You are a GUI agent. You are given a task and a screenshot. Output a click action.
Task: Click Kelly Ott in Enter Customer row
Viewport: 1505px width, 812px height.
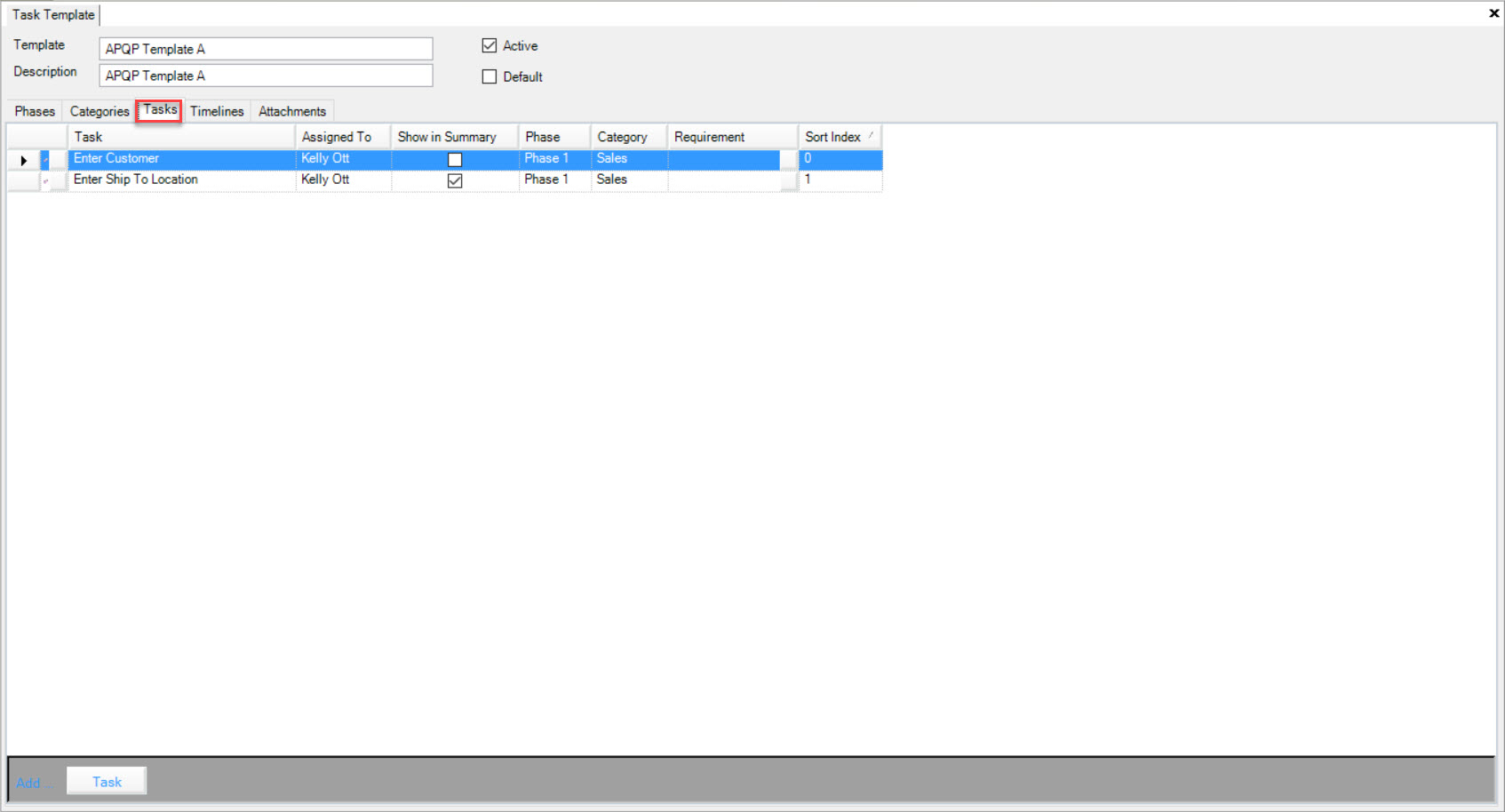coord(343,159)
